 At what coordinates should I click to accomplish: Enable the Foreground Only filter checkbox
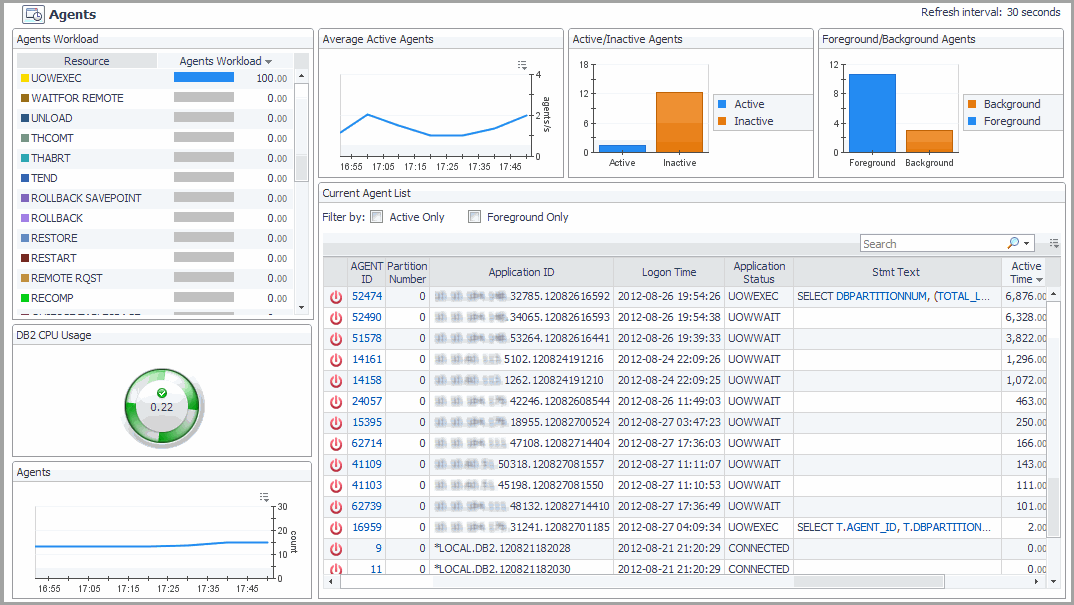[x=475, y=217]
